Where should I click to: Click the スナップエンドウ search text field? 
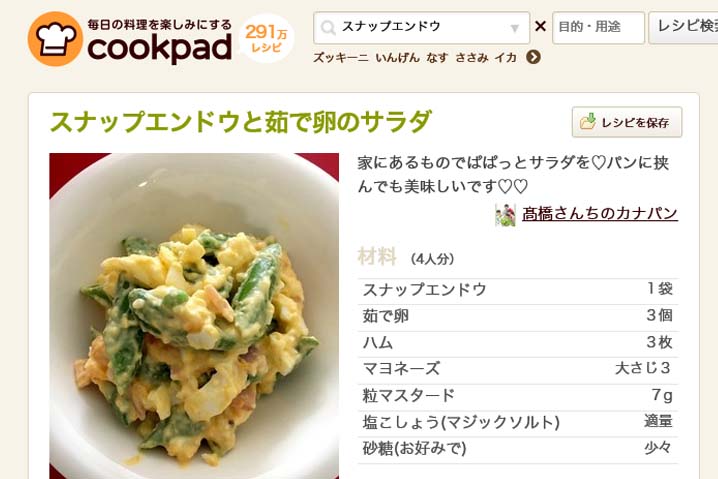click(x=422, y=28)
